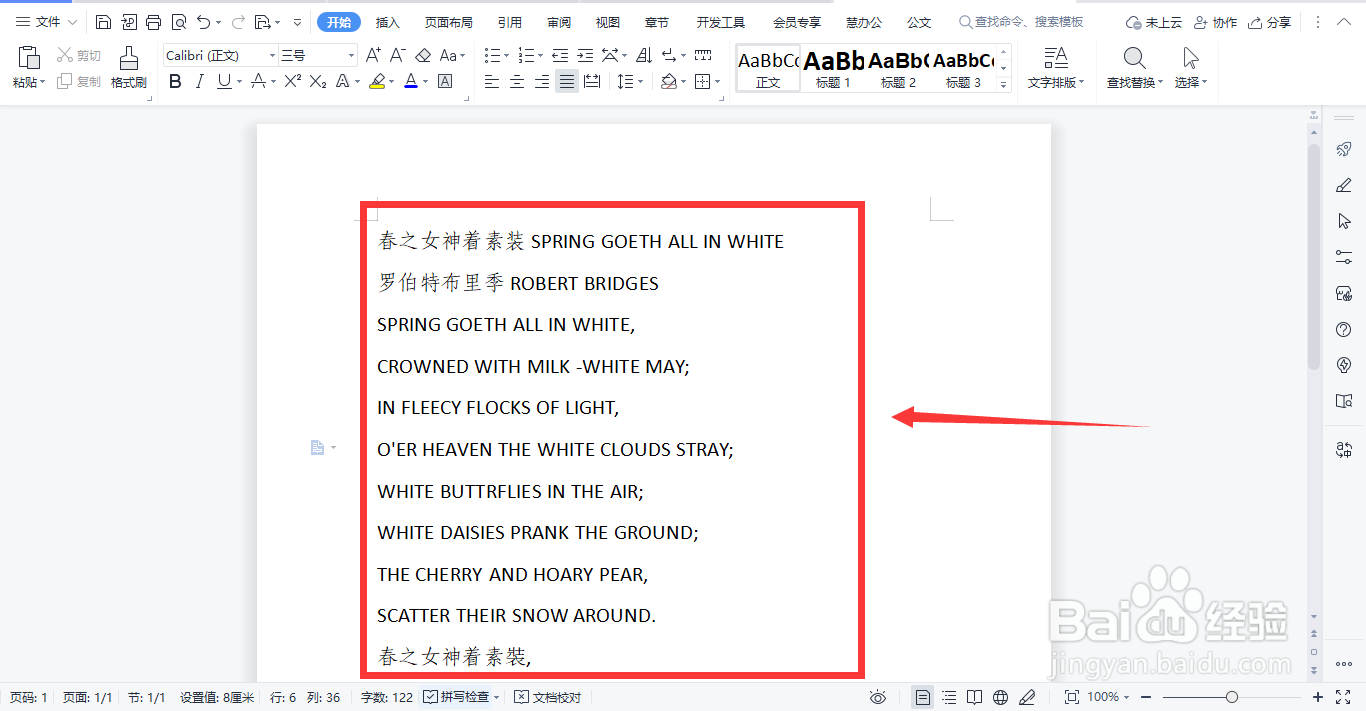Open 文字排版 text layout tool
Screen dimensions: 1366x711
click(1055, 67)
